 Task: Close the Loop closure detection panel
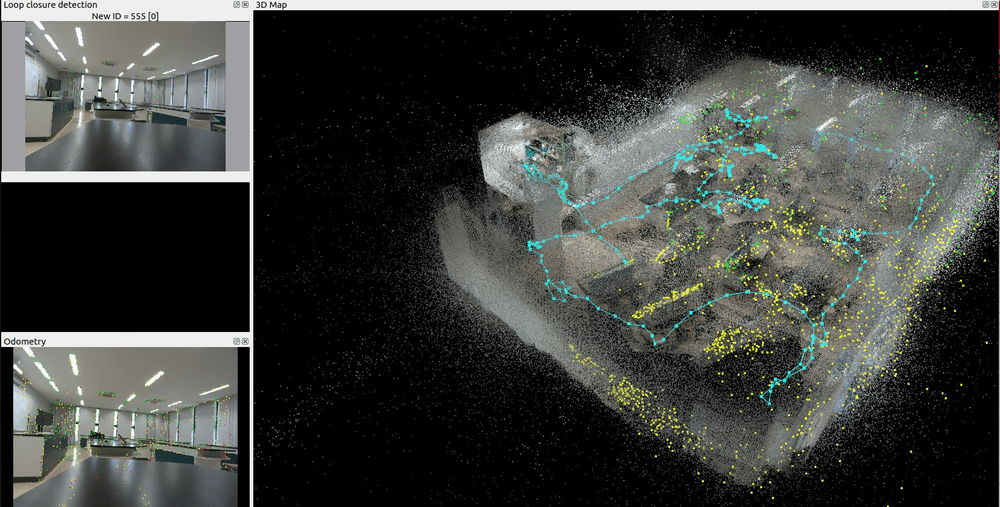pyautogui.click(x=245, y=5)
